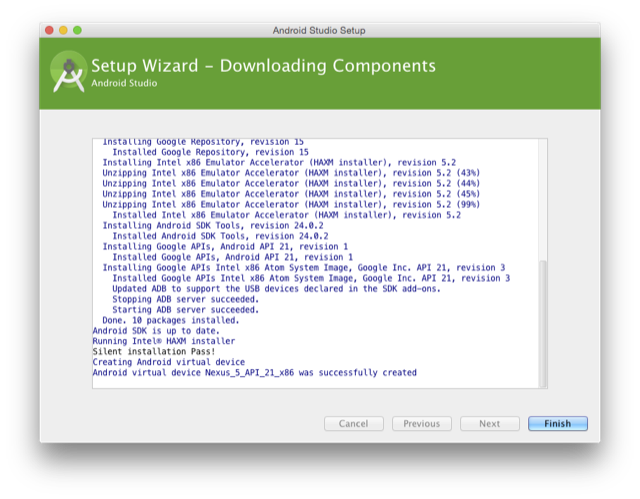This screenshot has width=640, height=499.
Task: Select the 'Installed Google Repository, revision 15' line
Action: point(211,152)
